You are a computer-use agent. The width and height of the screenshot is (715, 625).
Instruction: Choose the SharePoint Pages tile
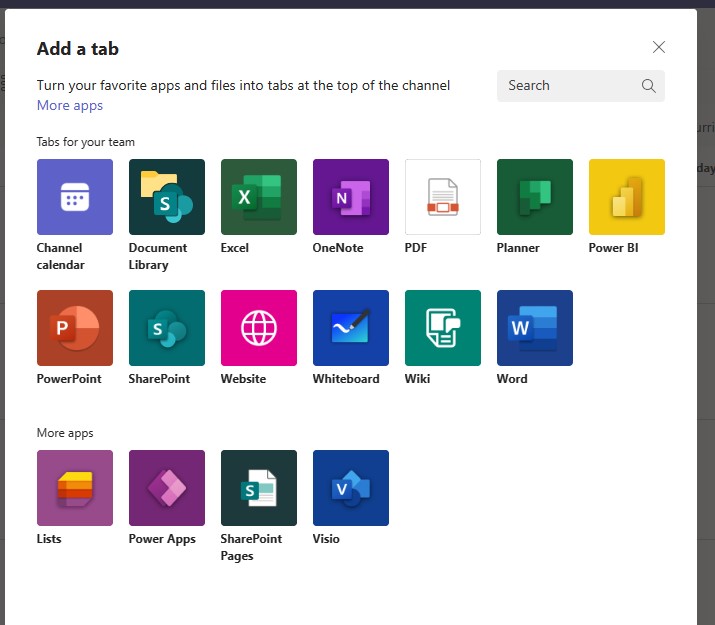tap(259, 488)
